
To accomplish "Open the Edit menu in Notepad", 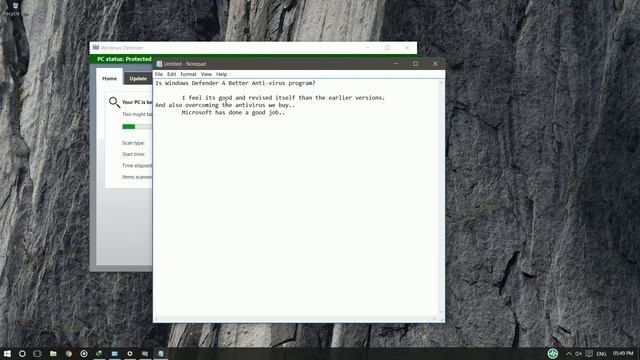I will [171, 74].
